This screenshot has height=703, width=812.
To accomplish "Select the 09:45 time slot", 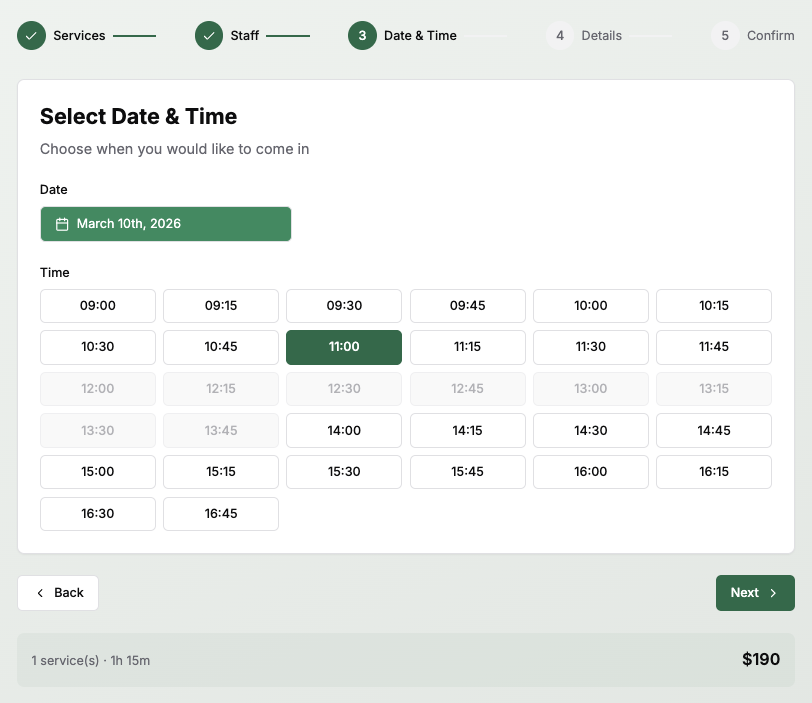I will [467, 306].
